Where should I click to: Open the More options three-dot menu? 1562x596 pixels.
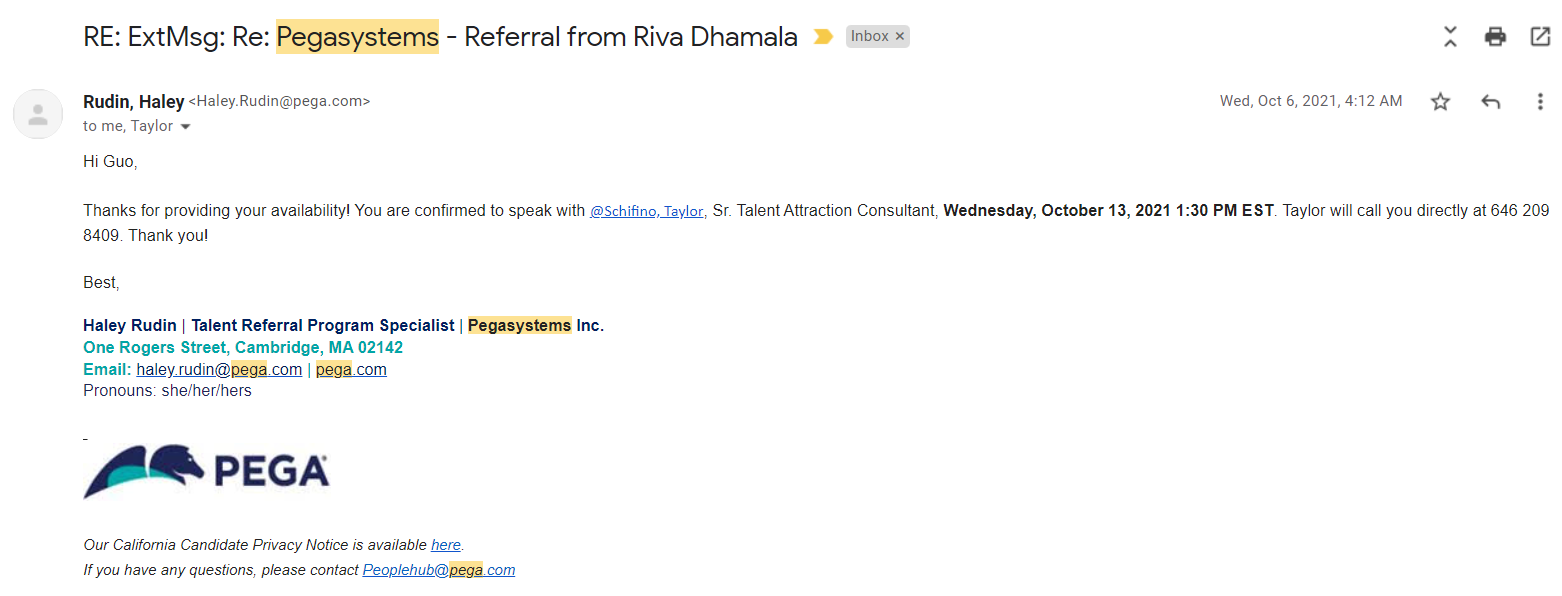pyautogui.click(x=1540, y=101)
